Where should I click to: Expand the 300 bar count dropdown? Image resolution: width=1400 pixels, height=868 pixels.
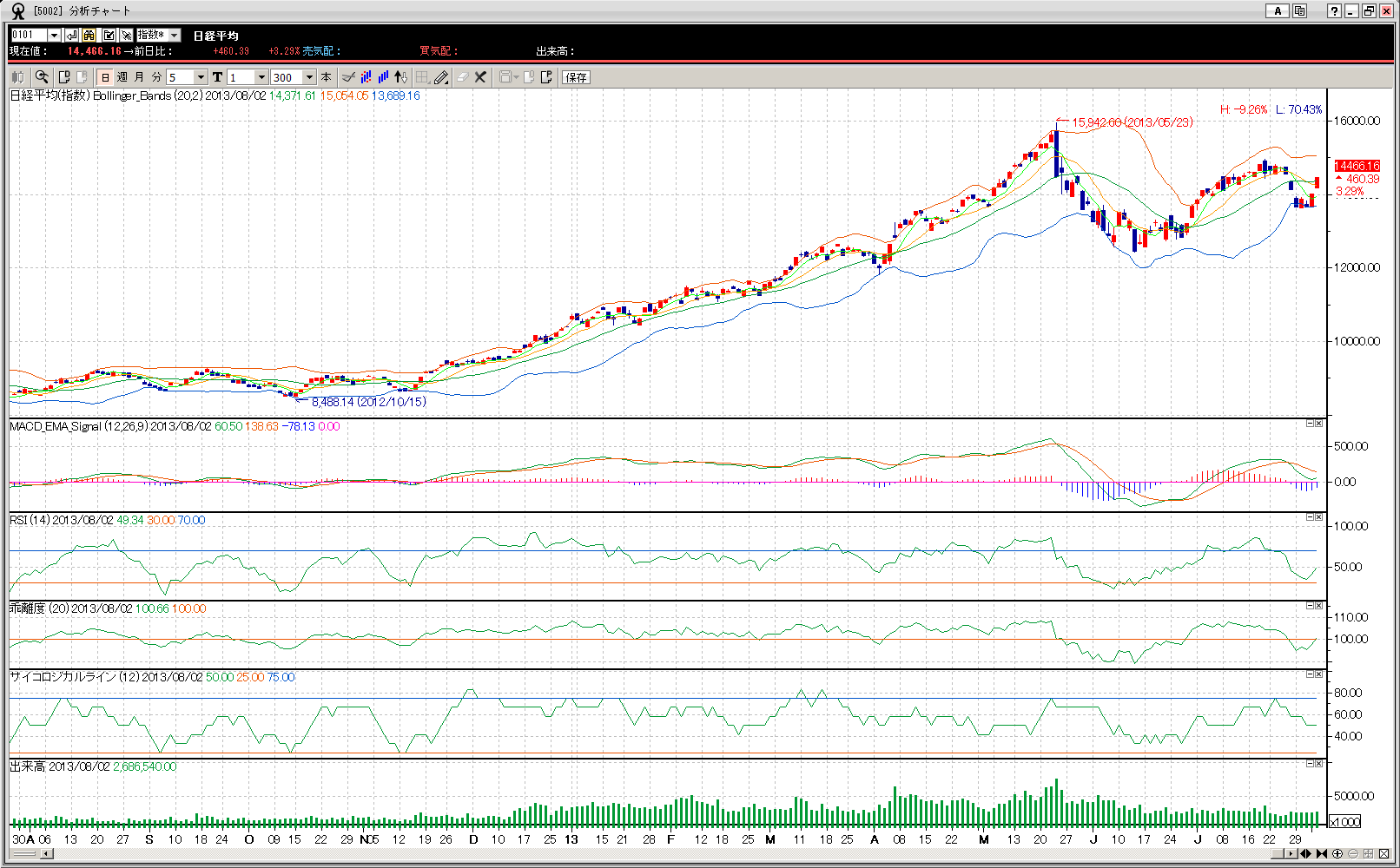tap(308, 77)
